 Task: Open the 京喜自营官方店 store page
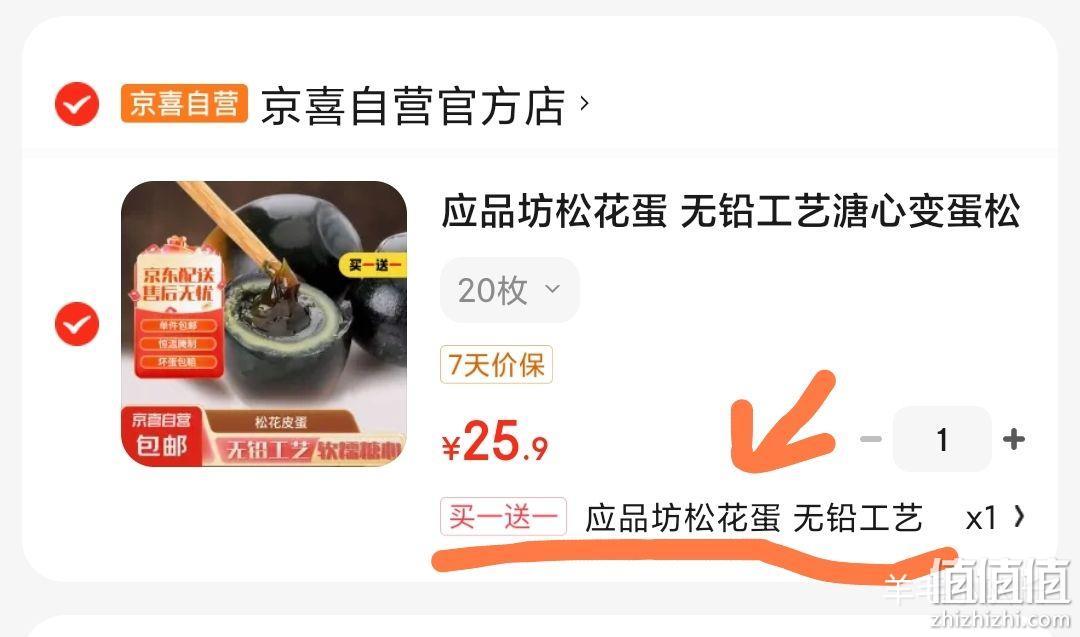413,106
